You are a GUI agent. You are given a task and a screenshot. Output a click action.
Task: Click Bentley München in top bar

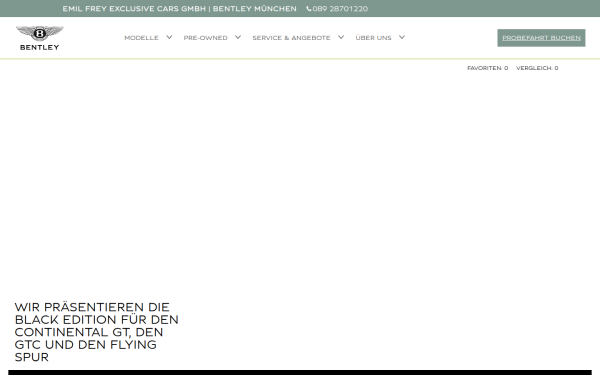(x=254, y=9)
